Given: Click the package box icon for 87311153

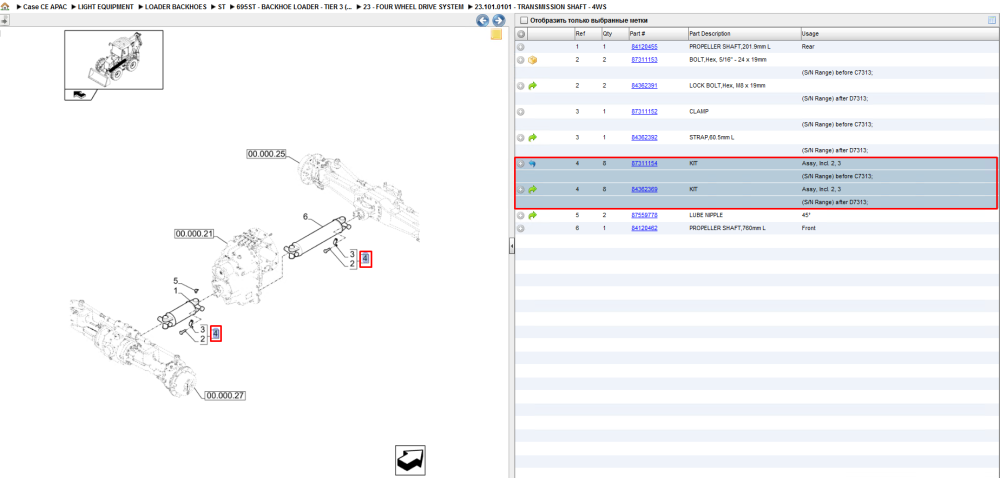Looking at the screenshot, I should pos(533,60).
